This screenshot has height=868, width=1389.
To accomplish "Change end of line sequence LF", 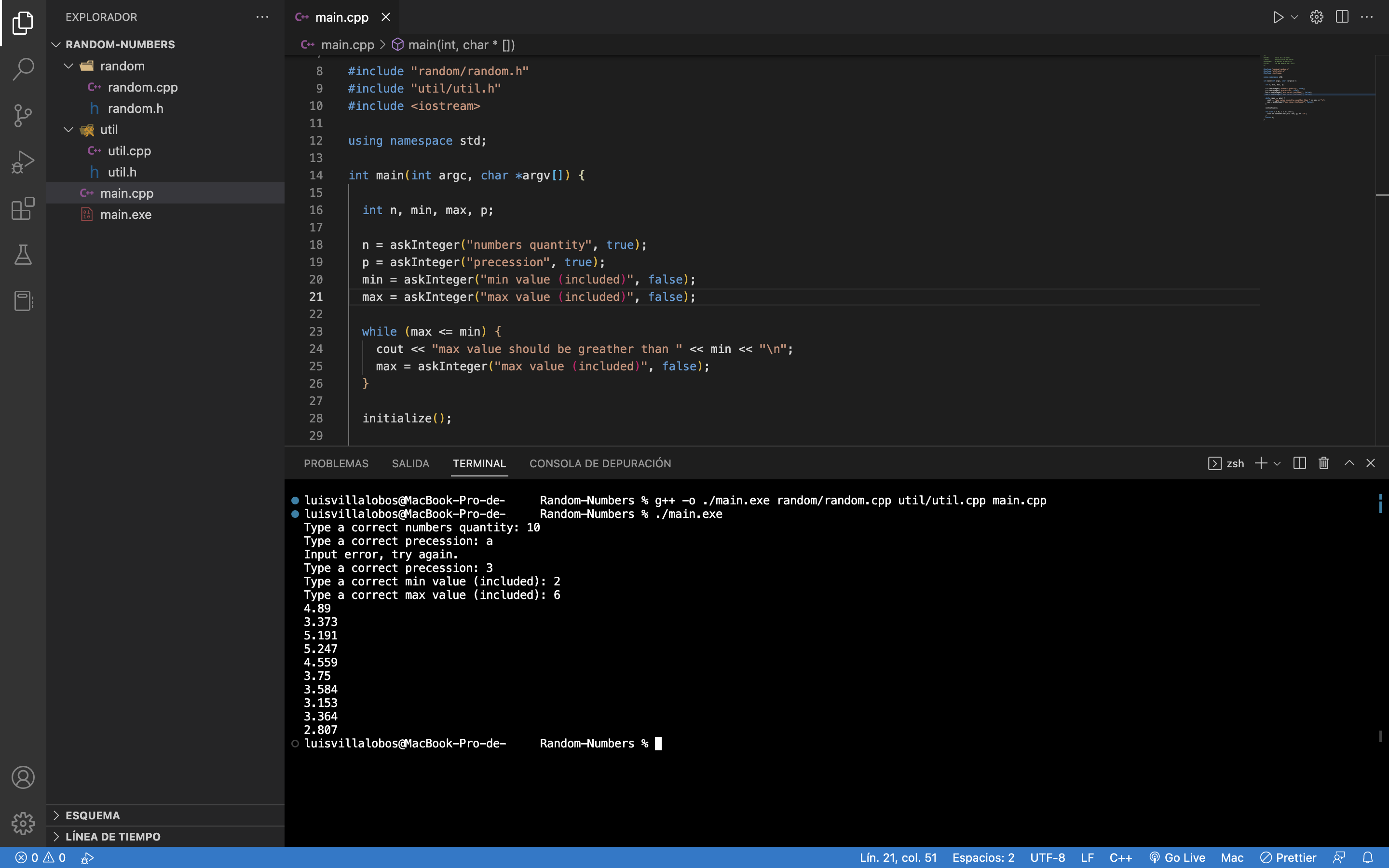I will [x=1087, y=858].
